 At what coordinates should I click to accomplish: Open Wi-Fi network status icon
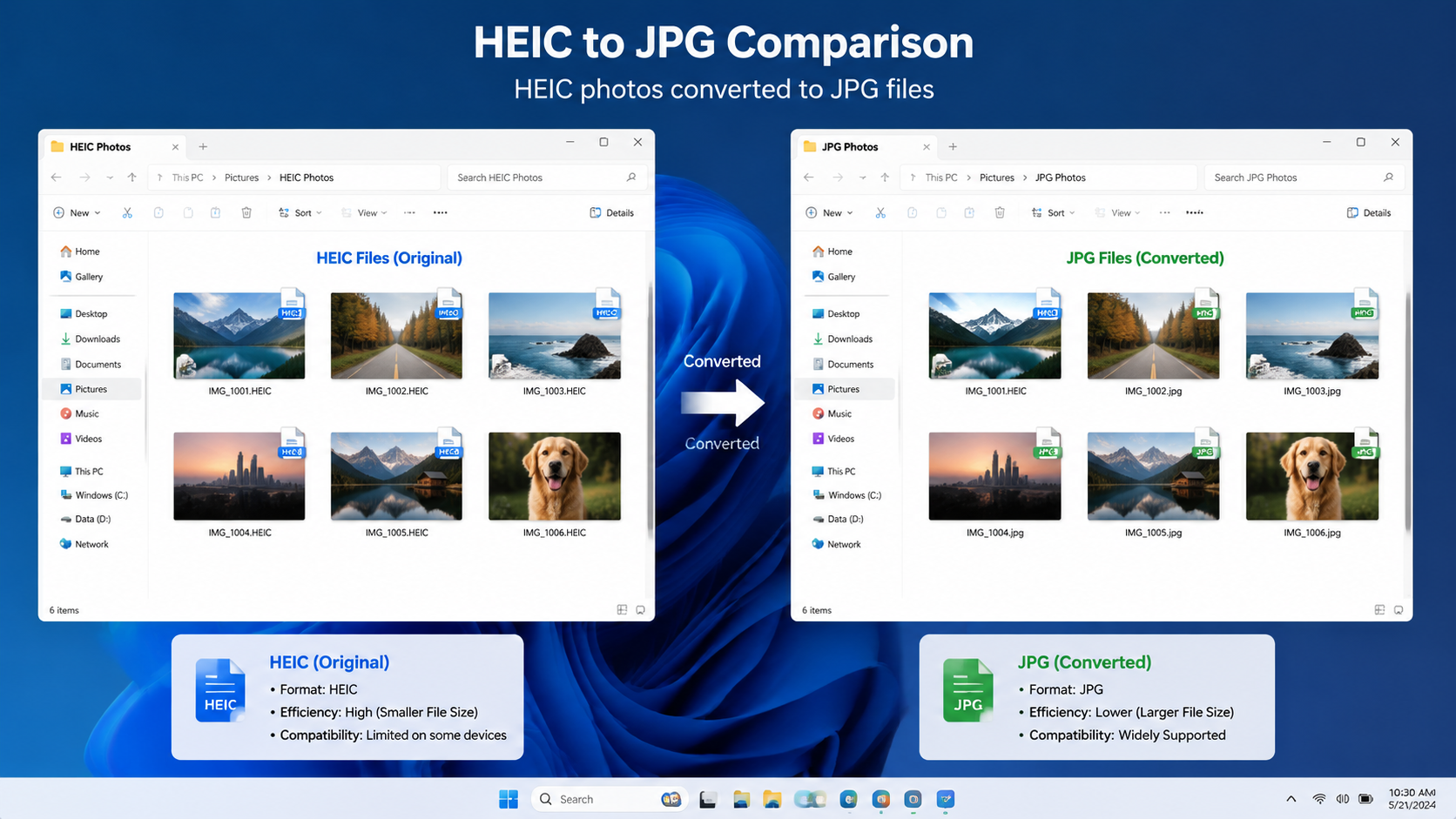tap(1319, 799)
